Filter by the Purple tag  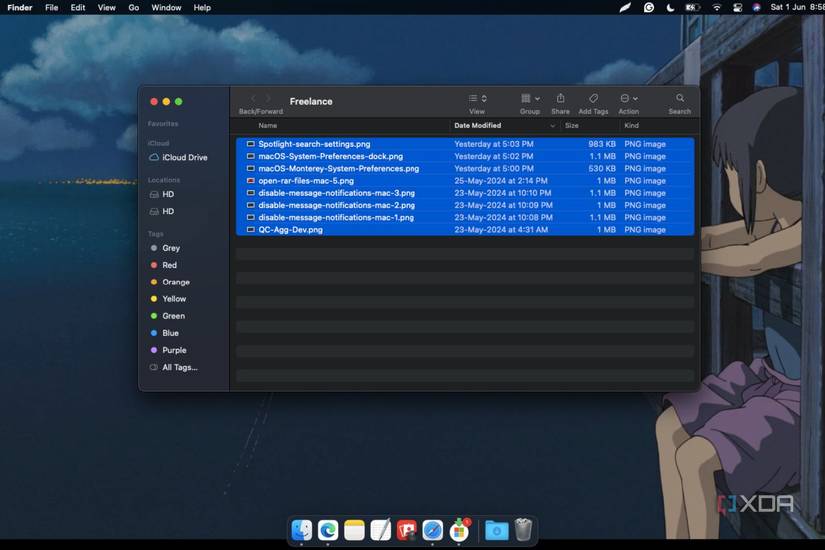click(174, 350)
